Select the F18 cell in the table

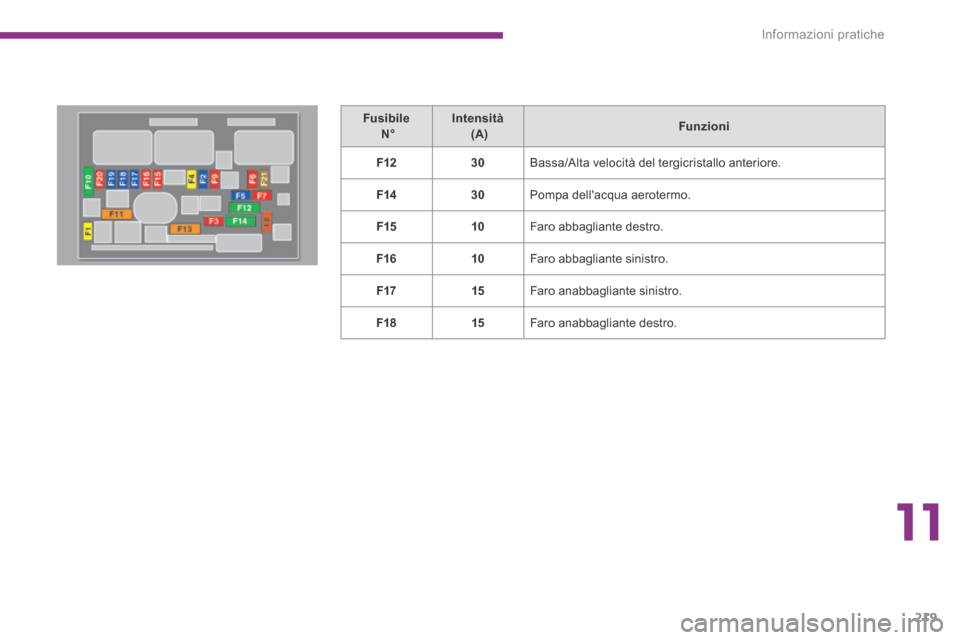(386, 323)
